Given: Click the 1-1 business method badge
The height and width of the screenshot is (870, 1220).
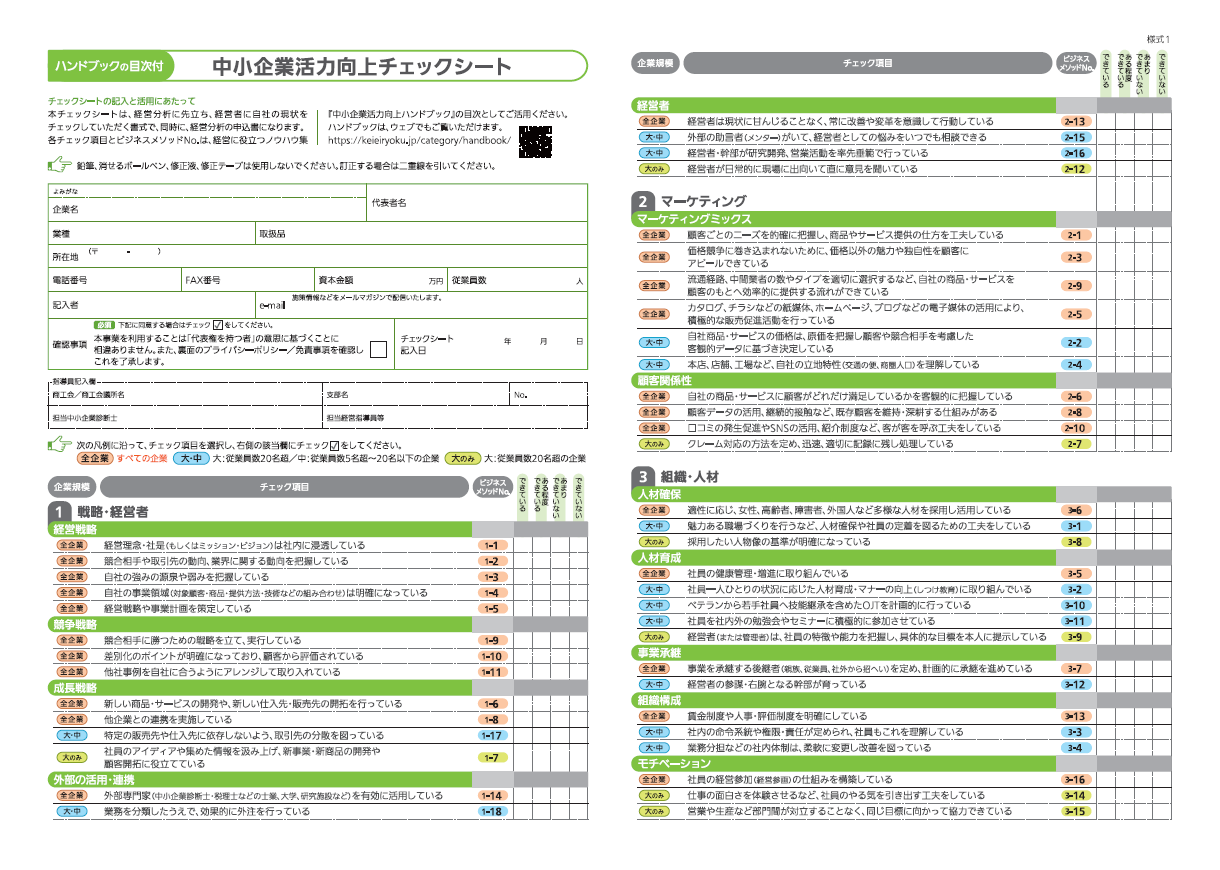Looking at the screenshot, I should coord(491,546).
